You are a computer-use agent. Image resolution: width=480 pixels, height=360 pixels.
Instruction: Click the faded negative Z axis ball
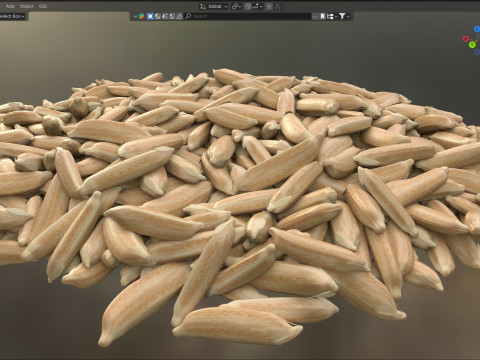(477, 52)
